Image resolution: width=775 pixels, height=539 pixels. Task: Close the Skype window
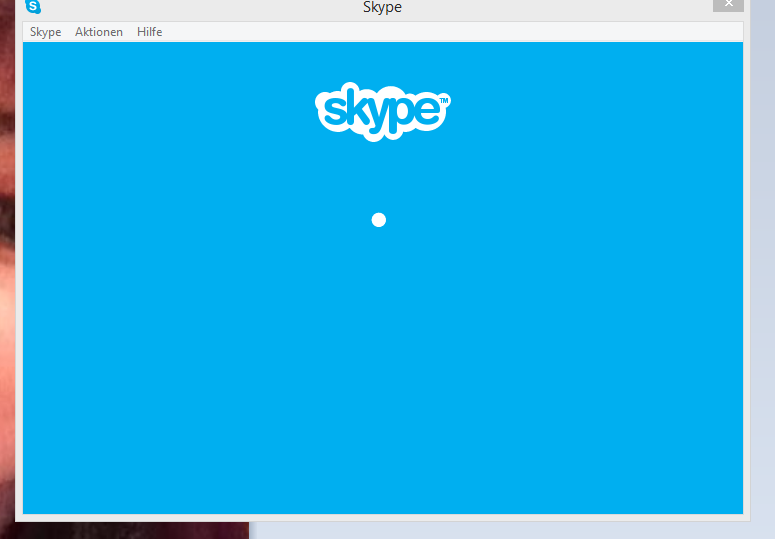tap(727, 5)
